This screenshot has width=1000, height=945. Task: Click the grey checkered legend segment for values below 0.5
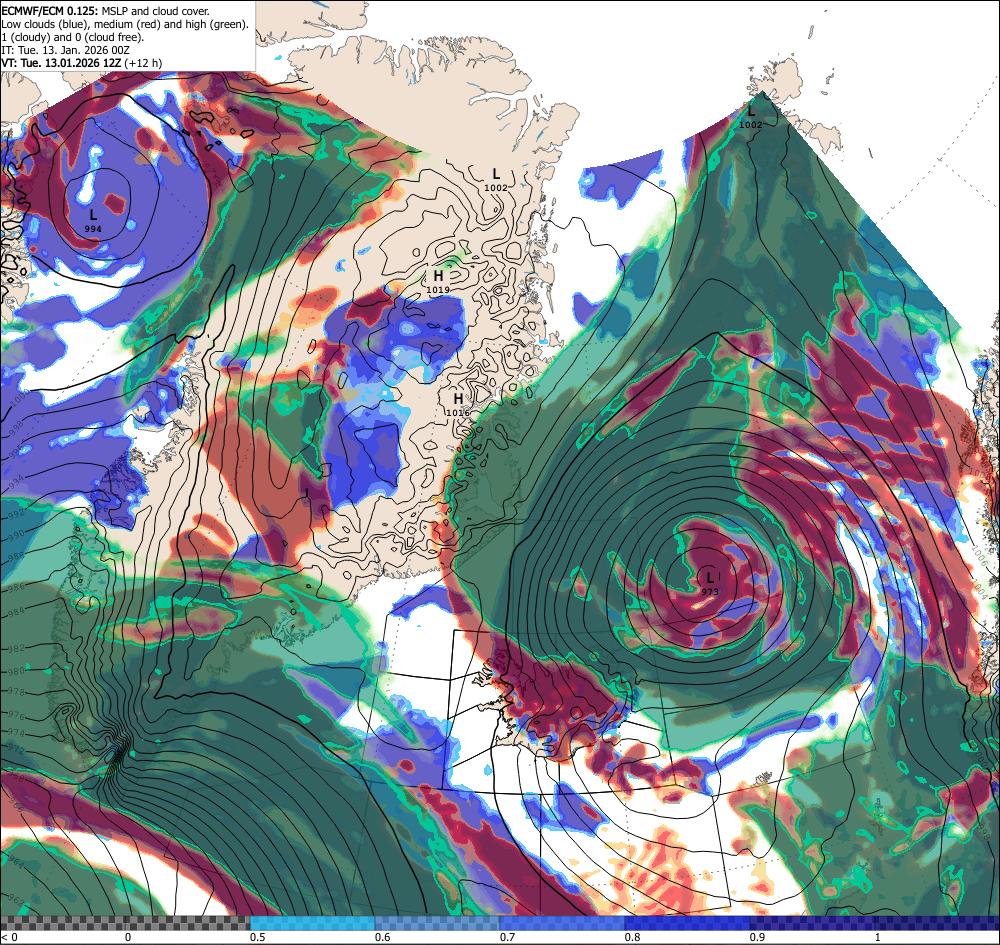click(125, 923)
